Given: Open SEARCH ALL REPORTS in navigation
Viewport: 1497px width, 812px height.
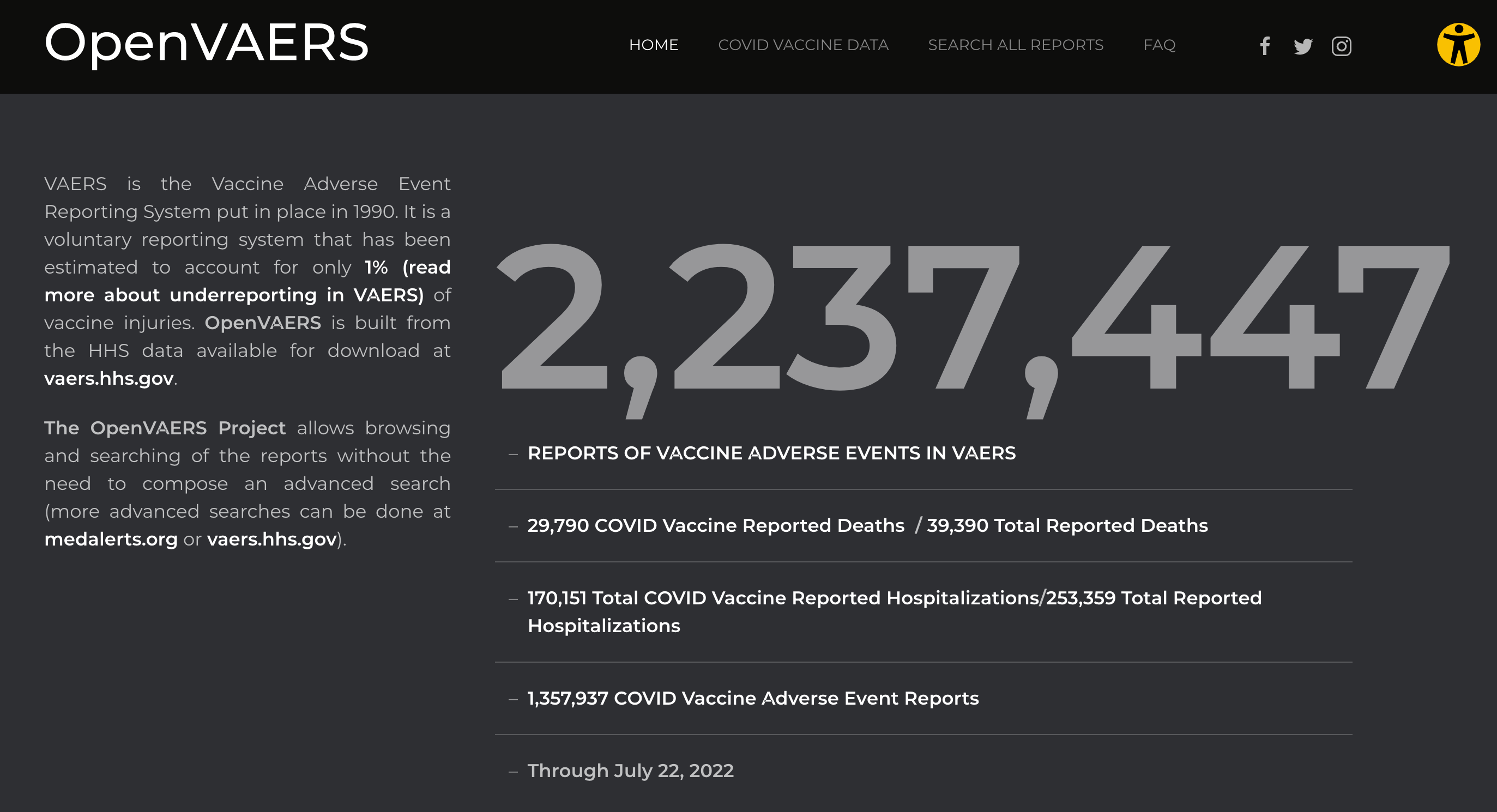Looking at the screenshot, I should point(1015,45).
